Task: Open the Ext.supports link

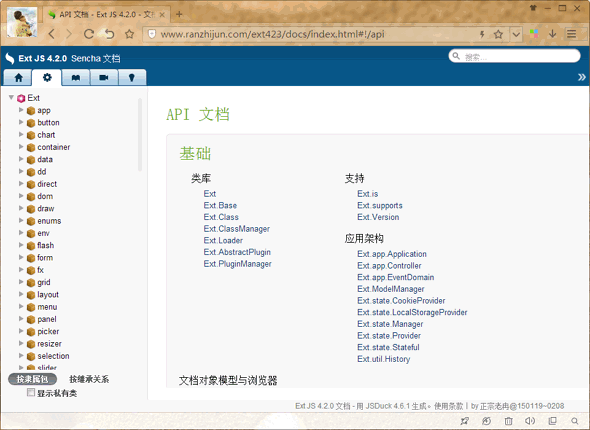Action: 380,205
